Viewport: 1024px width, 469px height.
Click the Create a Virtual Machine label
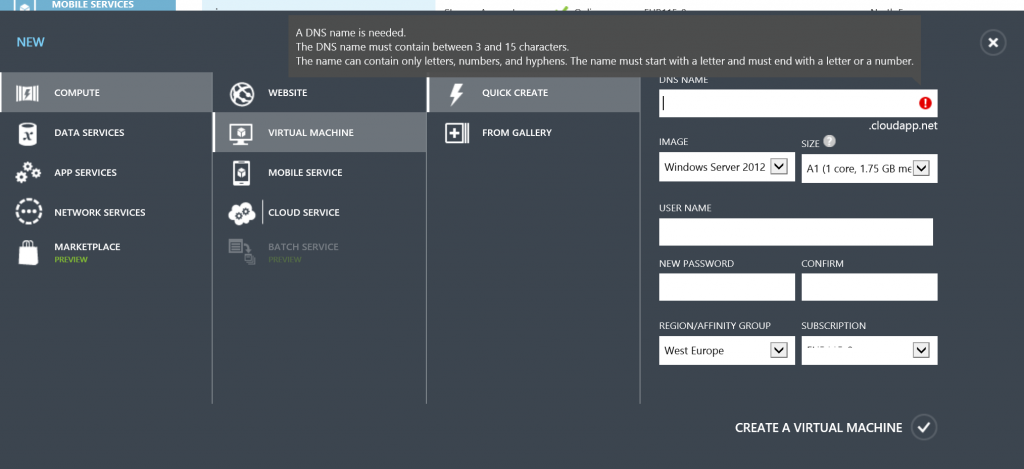818,428
